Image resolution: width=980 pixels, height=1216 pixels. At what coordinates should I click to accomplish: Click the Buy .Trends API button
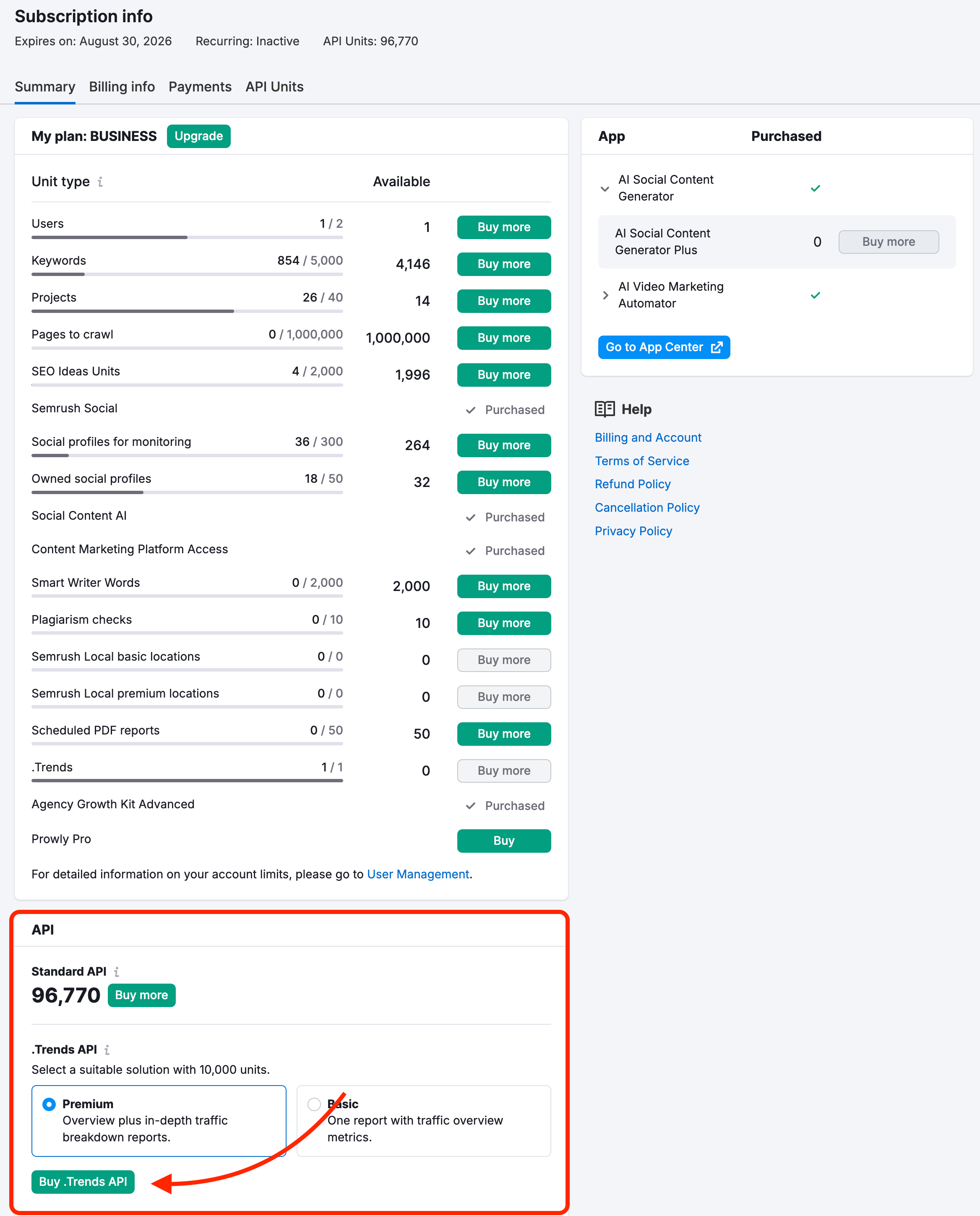[83, 1182]
